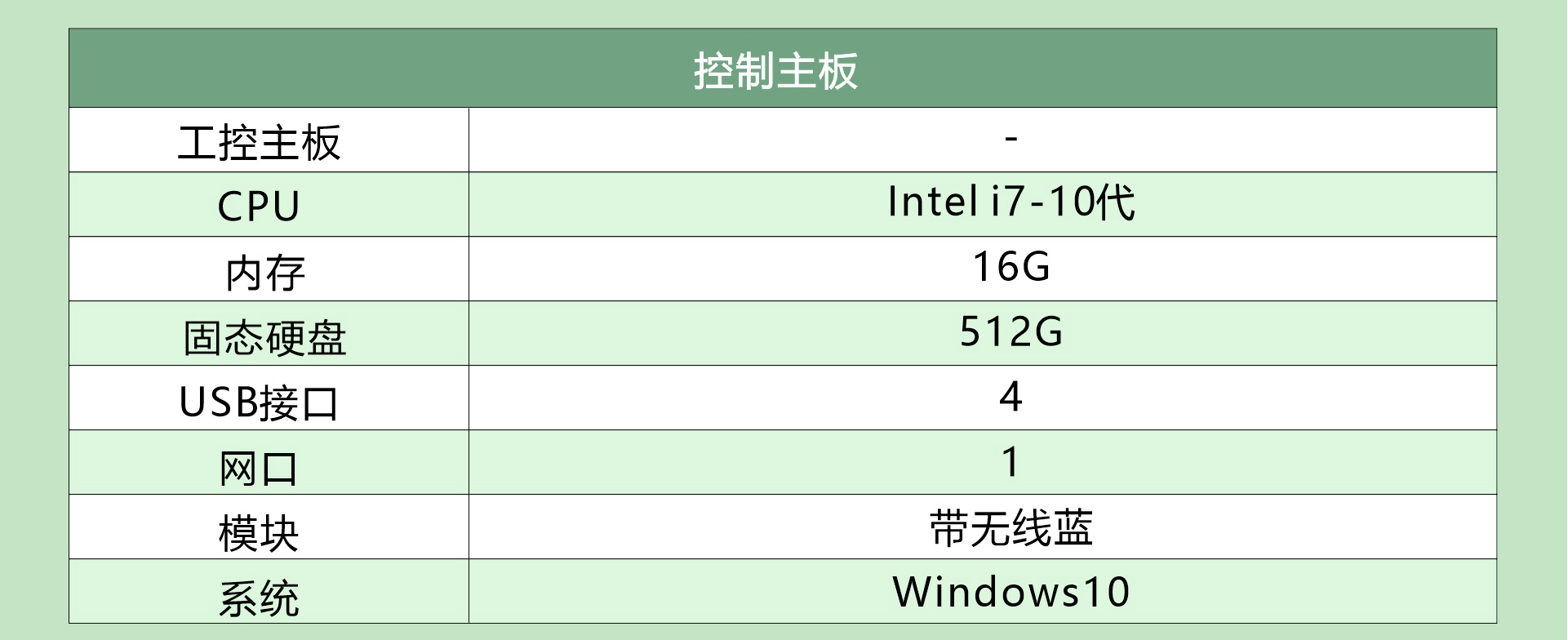Image resolution: width=1568 pixels, height=640 pixels.
Task: Click the light green margin right of the table
Action: click(x=1533, y=327)
